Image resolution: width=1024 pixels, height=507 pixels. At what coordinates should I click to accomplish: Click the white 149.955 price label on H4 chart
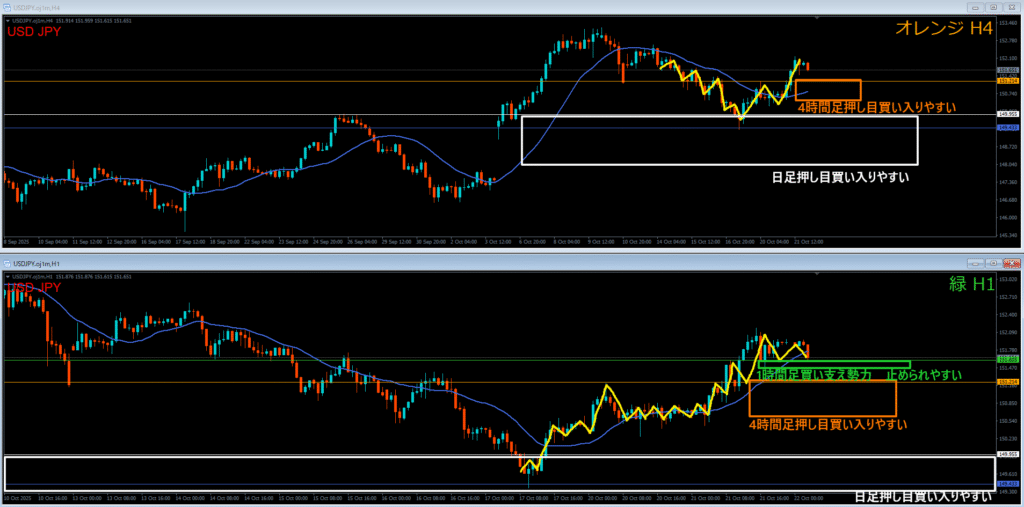point(1007,115)
